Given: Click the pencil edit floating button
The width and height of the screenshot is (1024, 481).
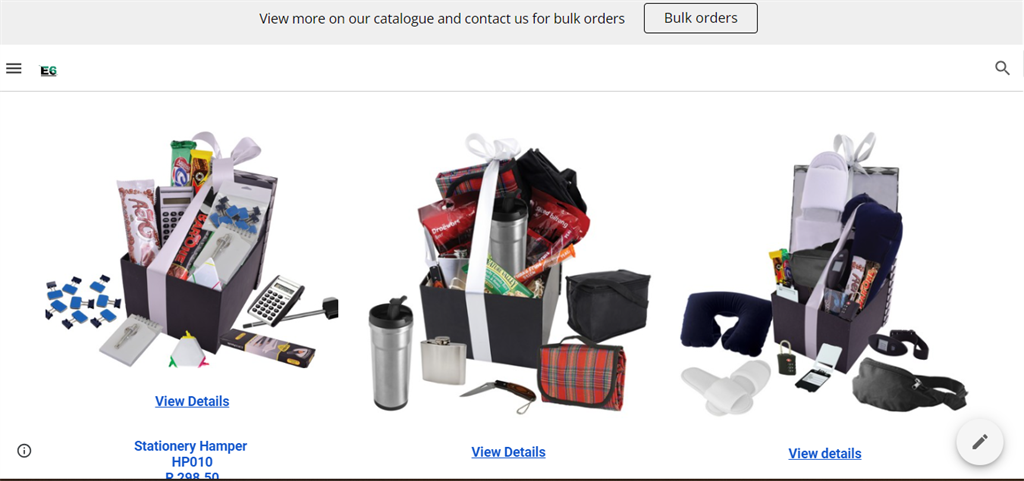Looking at the screenshot, I should click(980, 442).
